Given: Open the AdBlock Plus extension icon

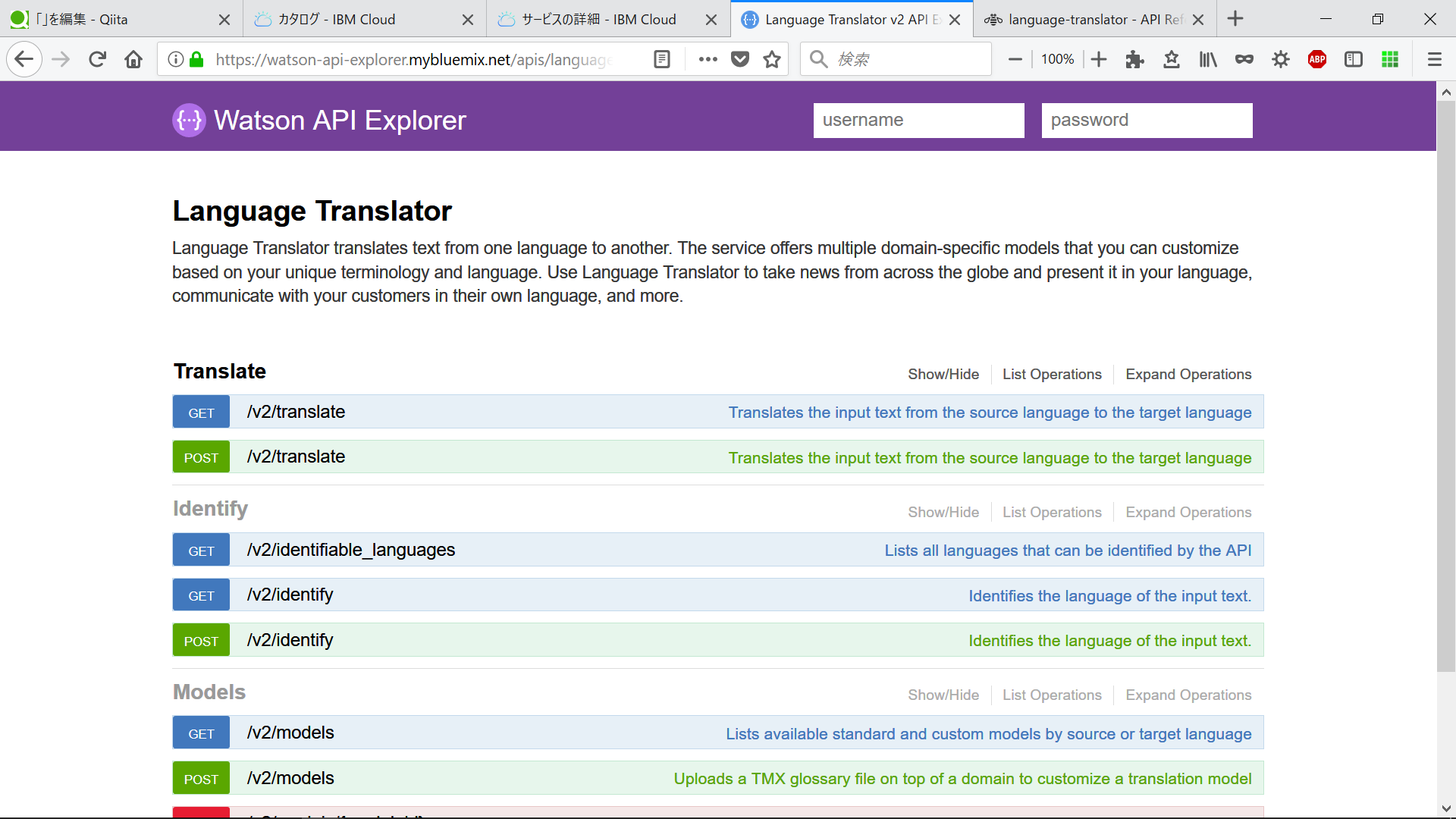Looking at the screenshot, I should click(1317, 58).
